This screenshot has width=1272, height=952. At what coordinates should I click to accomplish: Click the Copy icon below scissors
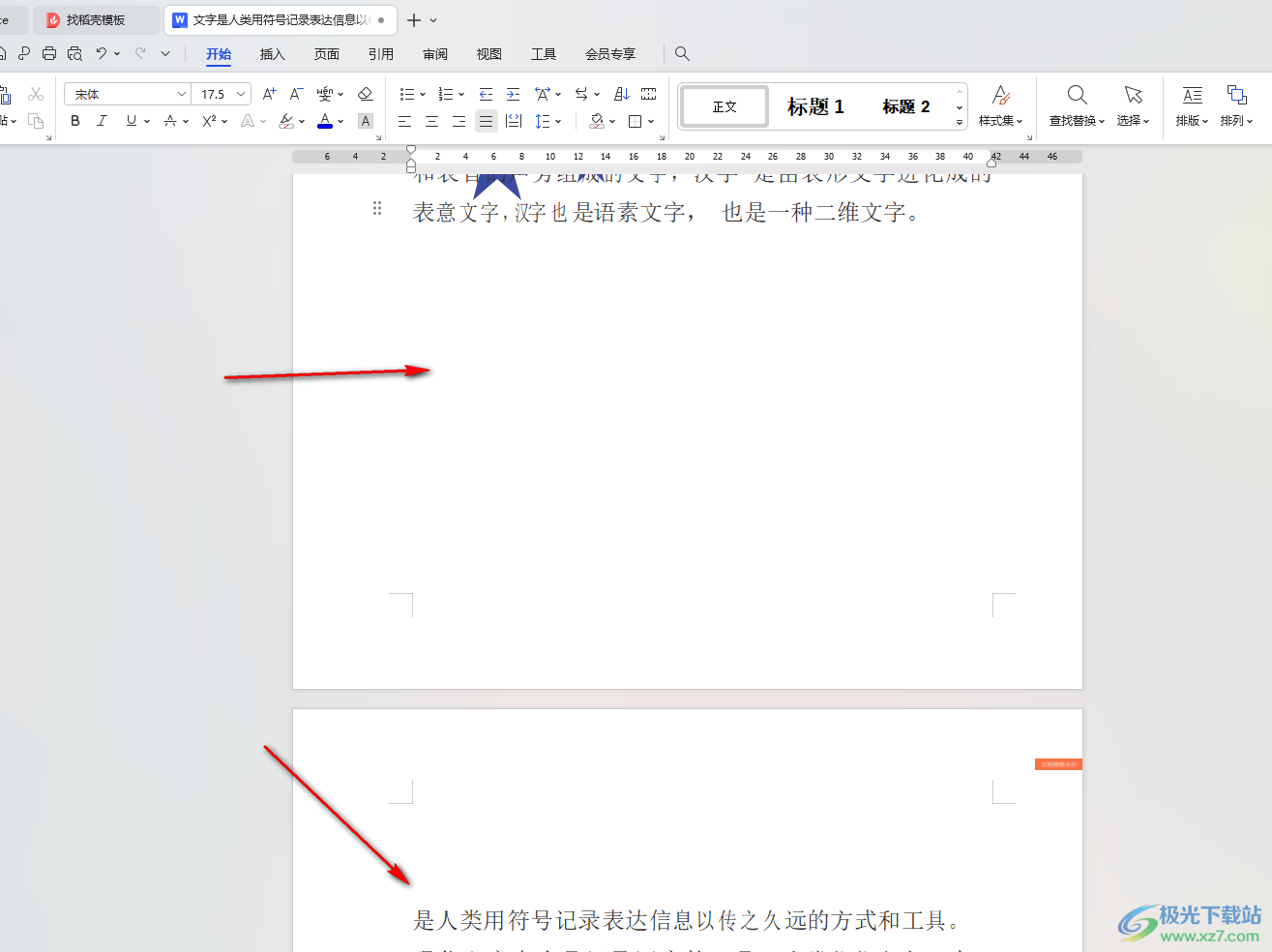click(36, 121)
